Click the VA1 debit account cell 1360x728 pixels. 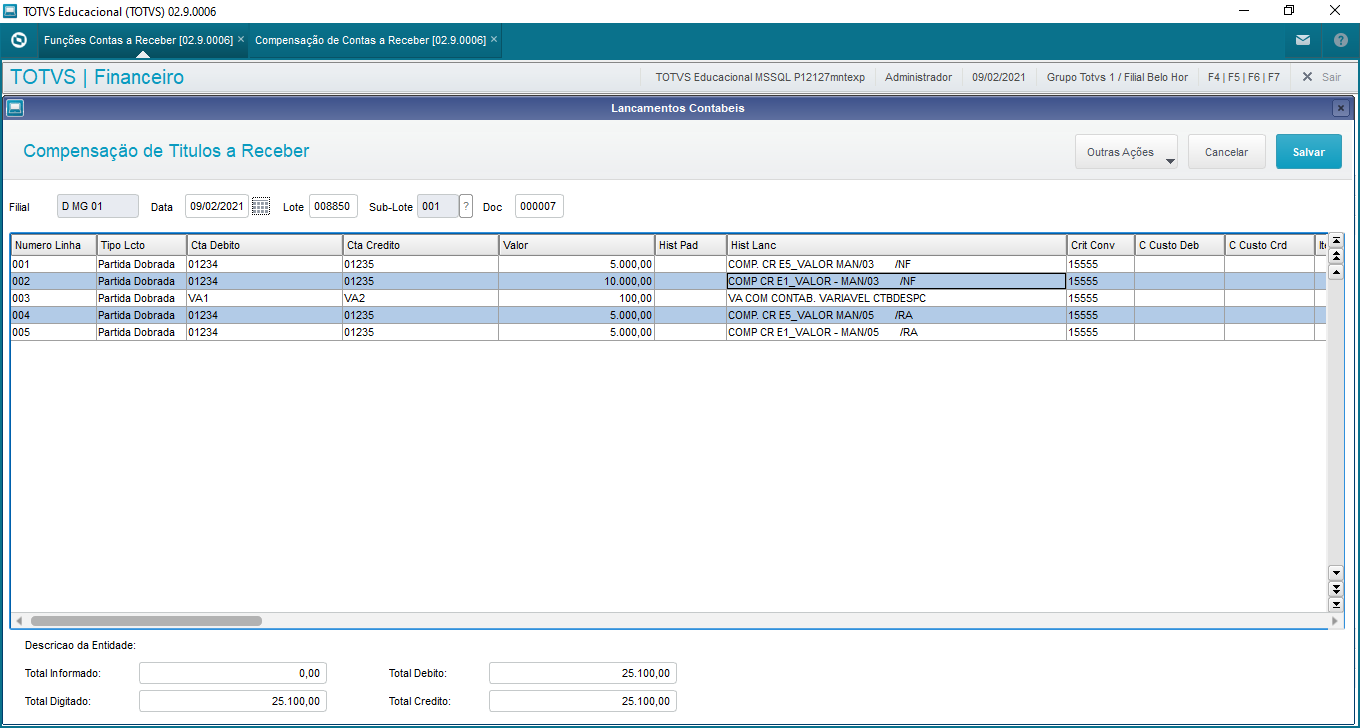264,298
